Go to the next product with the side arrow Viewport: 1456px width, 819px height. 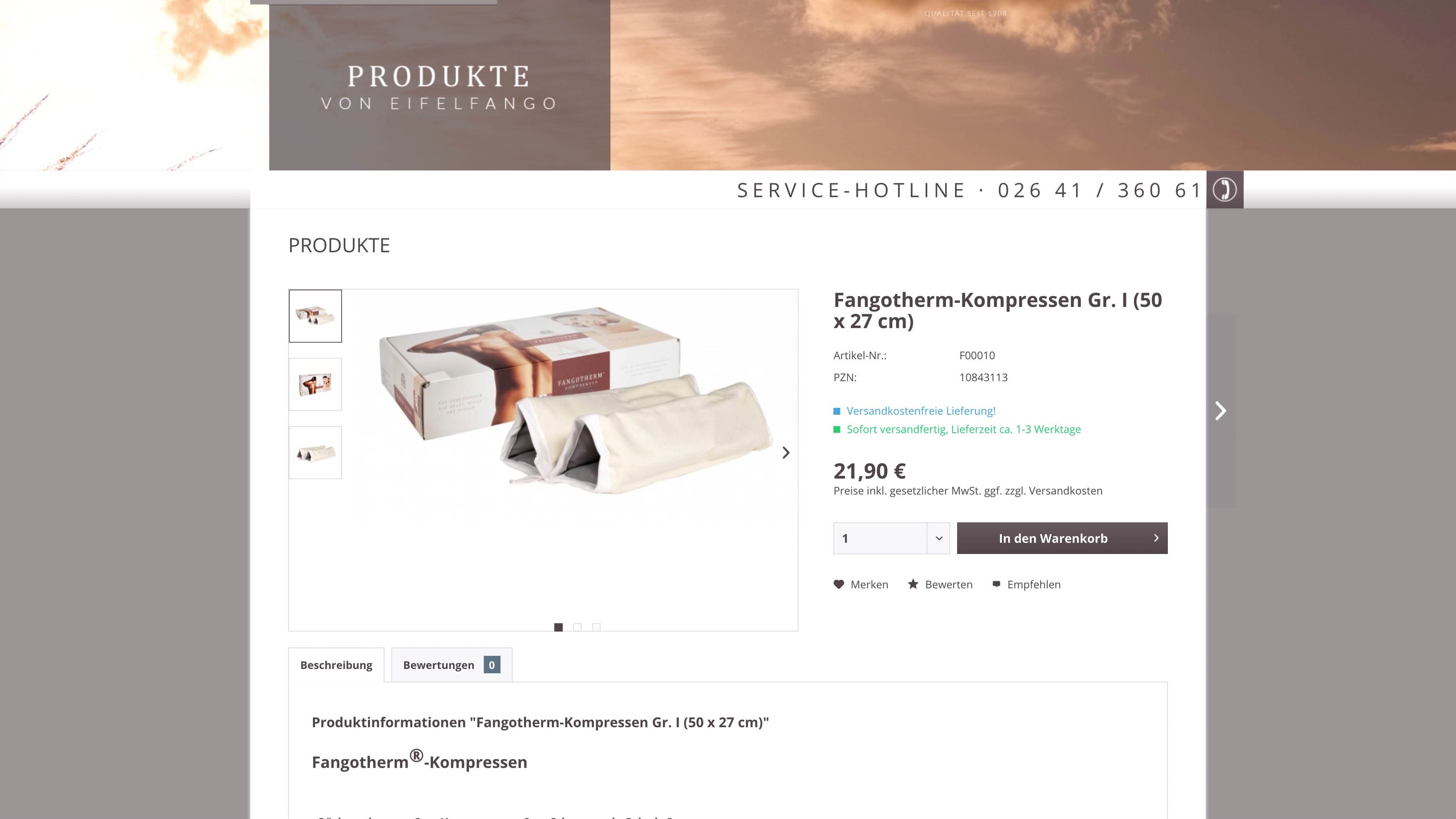1221,411
